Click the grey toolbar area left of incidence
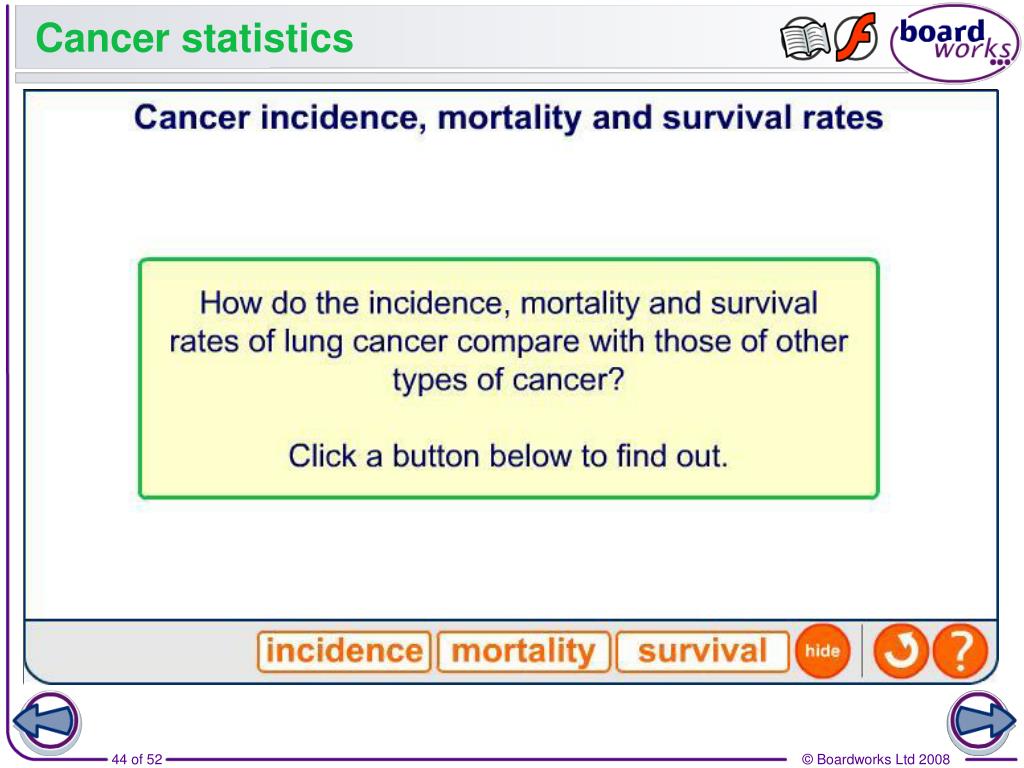This screenshot has height=768, width=1024. [x=140, y=651]
